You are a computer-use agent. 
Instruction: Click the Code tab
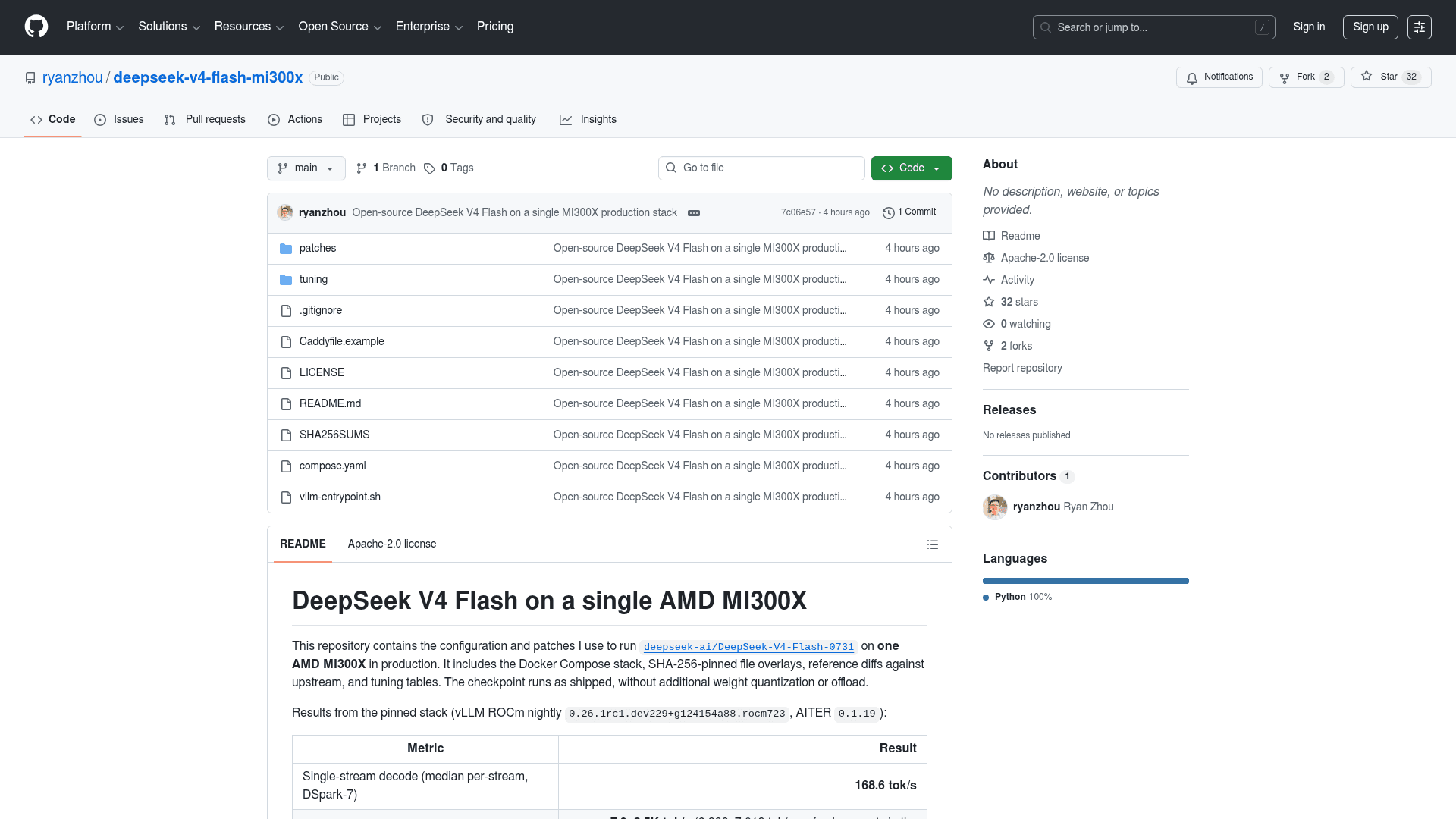pos(53,120)
